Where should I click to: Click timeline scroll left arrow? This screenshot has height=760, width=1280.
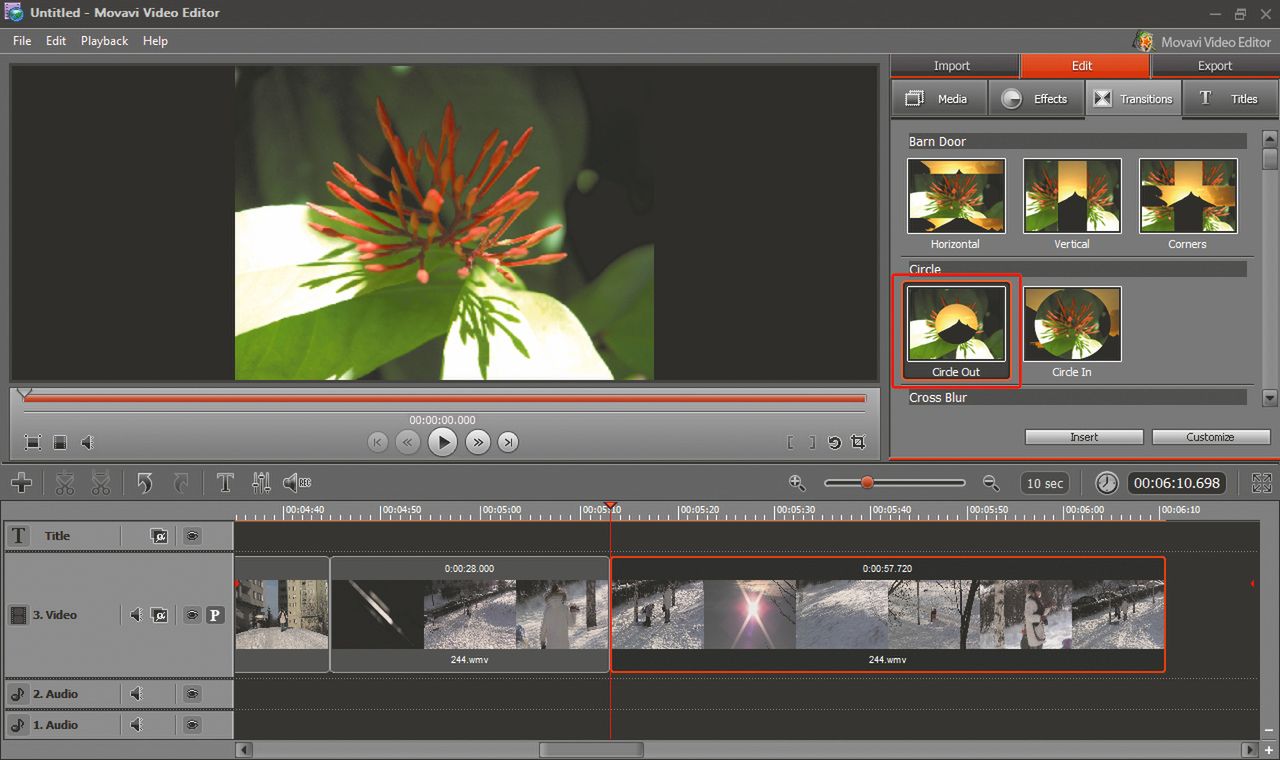coord(242,749)
